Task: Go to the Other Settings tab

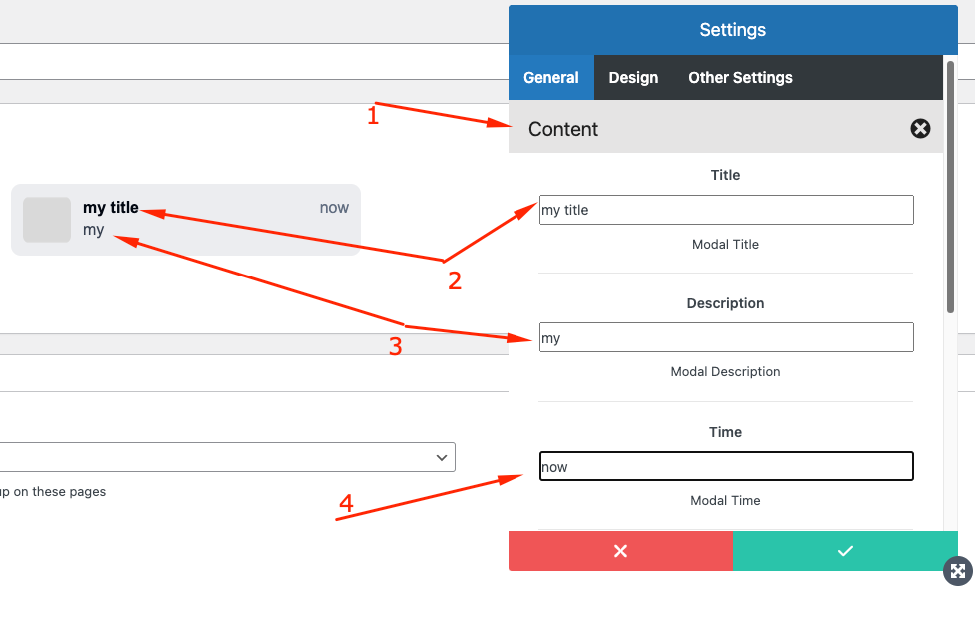Action: (x=740, y=78)
